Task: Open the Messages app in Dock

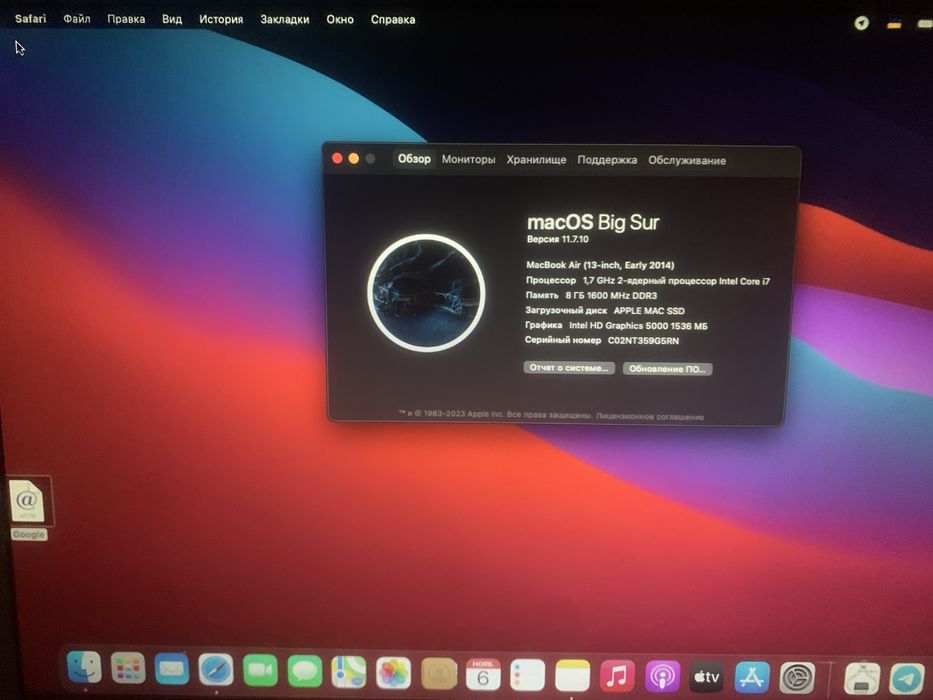Action: (x=305, y=671)
